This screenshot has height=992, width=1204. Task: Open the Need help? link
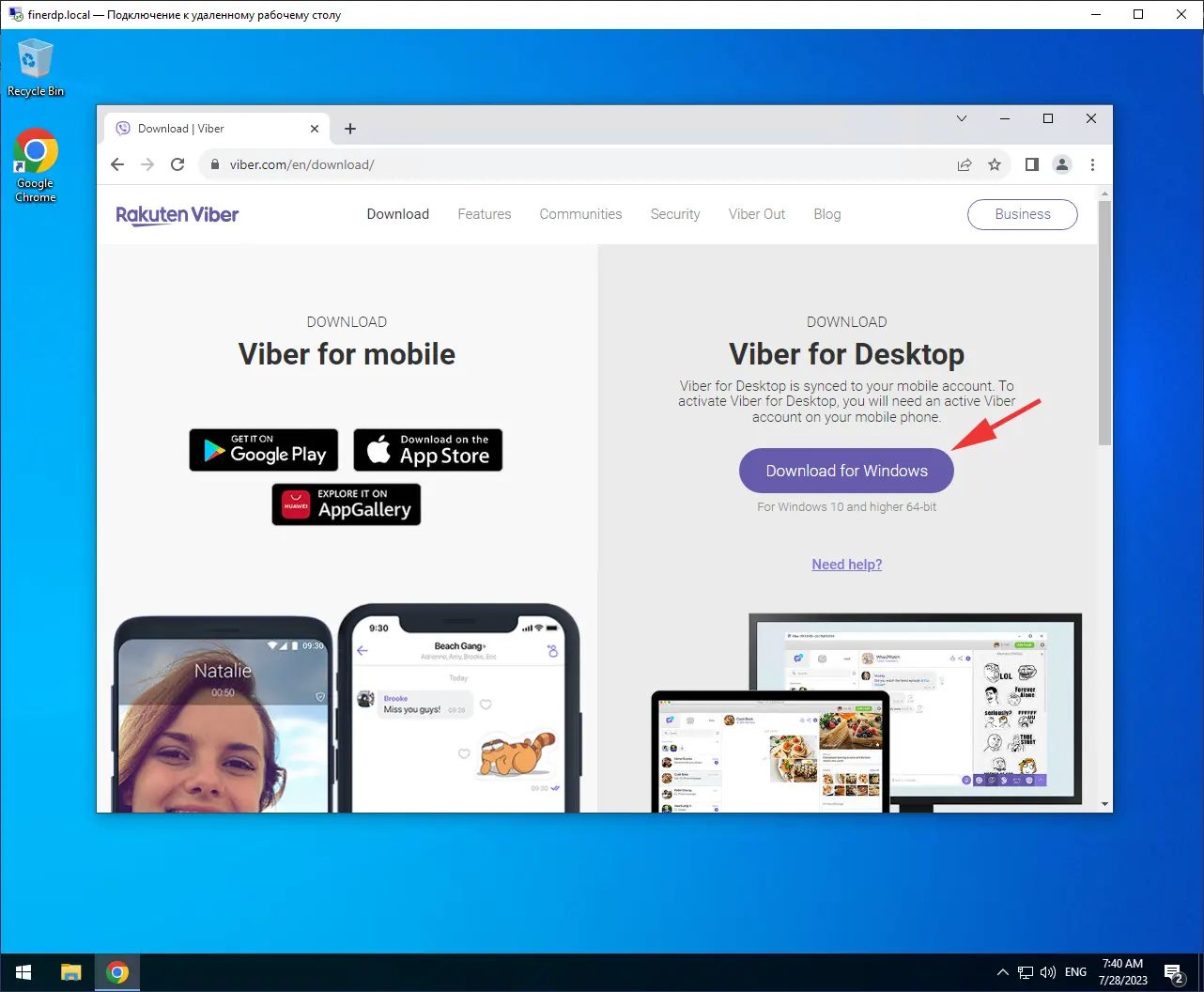coord(846,564)
